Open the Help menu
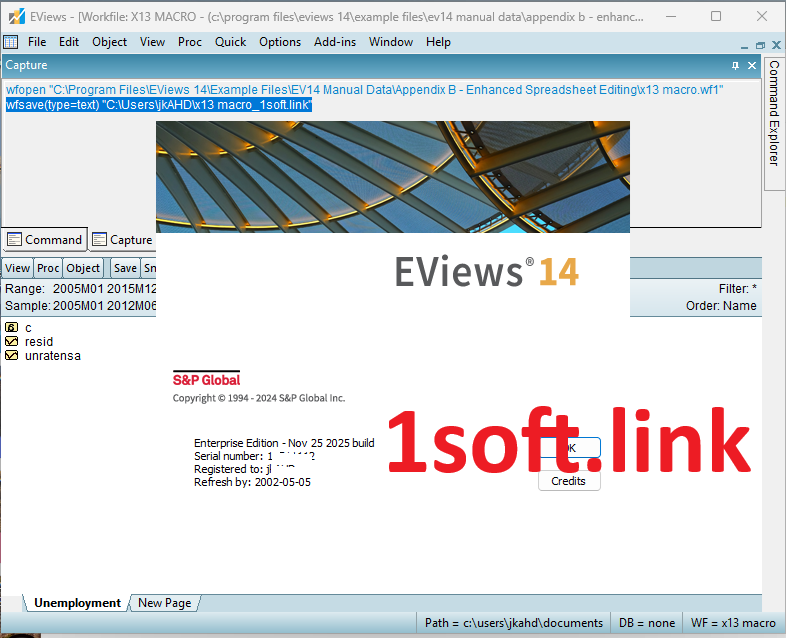786x638 pixels. point(438,42)
